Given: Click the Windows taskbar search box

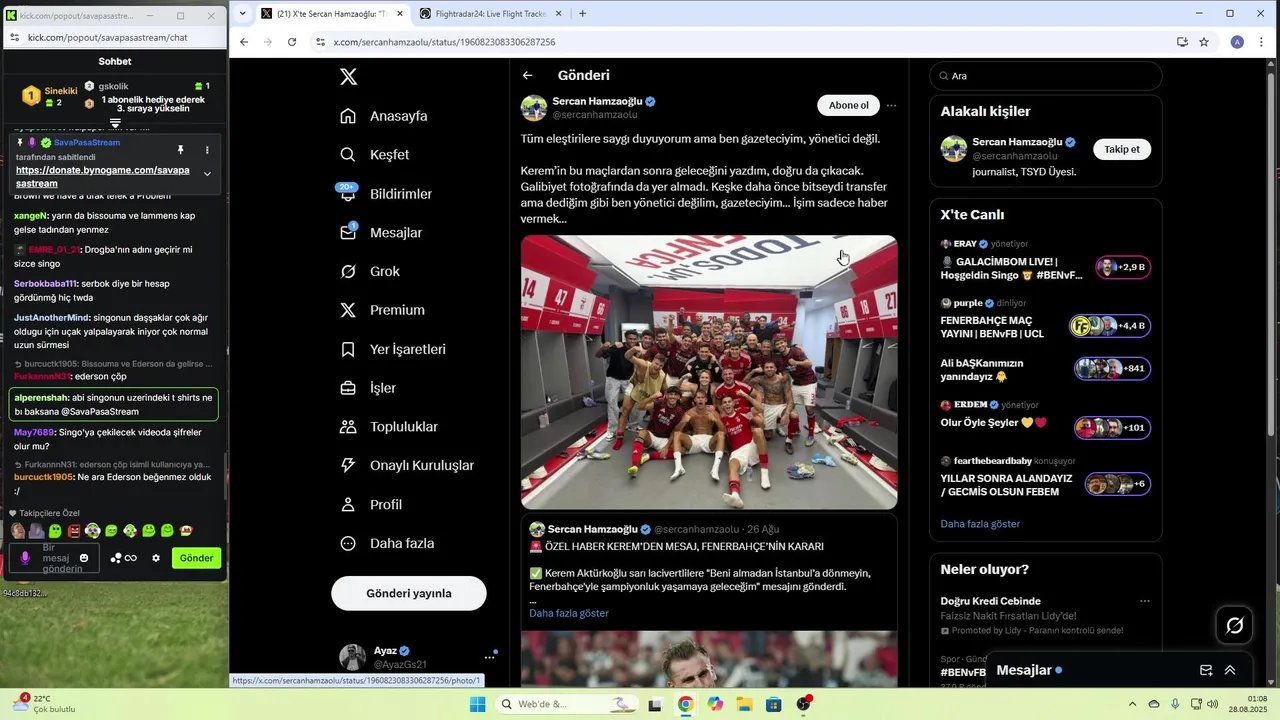Looking at the screenshot, I should coord(566,704).
